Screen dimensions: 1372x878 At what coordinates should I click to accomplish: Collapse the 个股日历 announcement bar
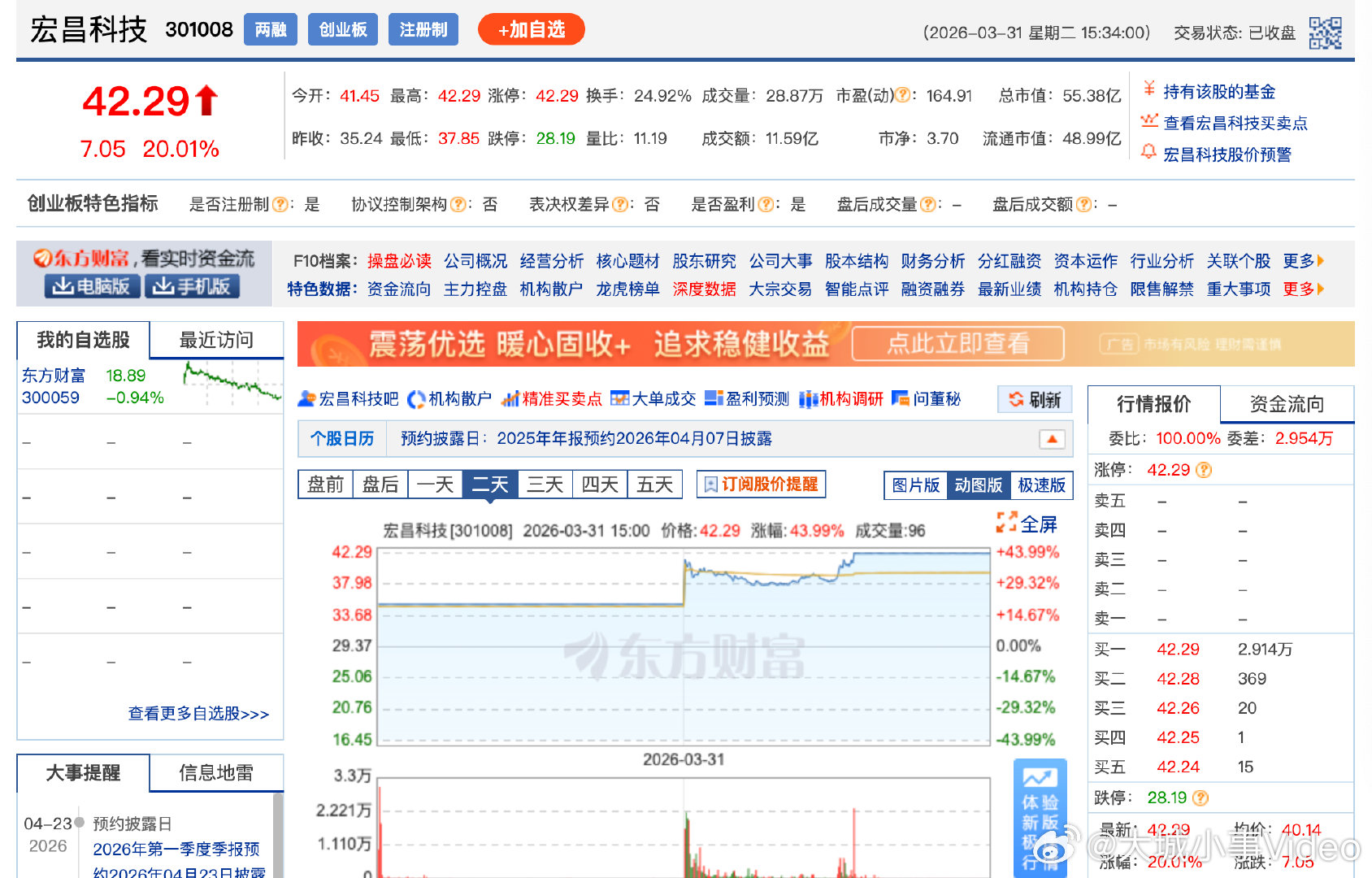(1053, 438)
